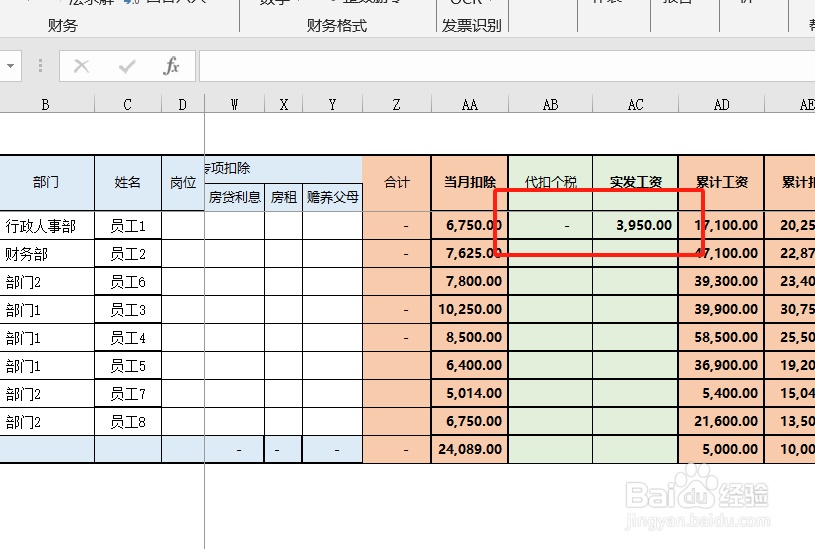
Task: Select the 39,300.00 cumulative salary cell
Action: click(x=721, y=281)
